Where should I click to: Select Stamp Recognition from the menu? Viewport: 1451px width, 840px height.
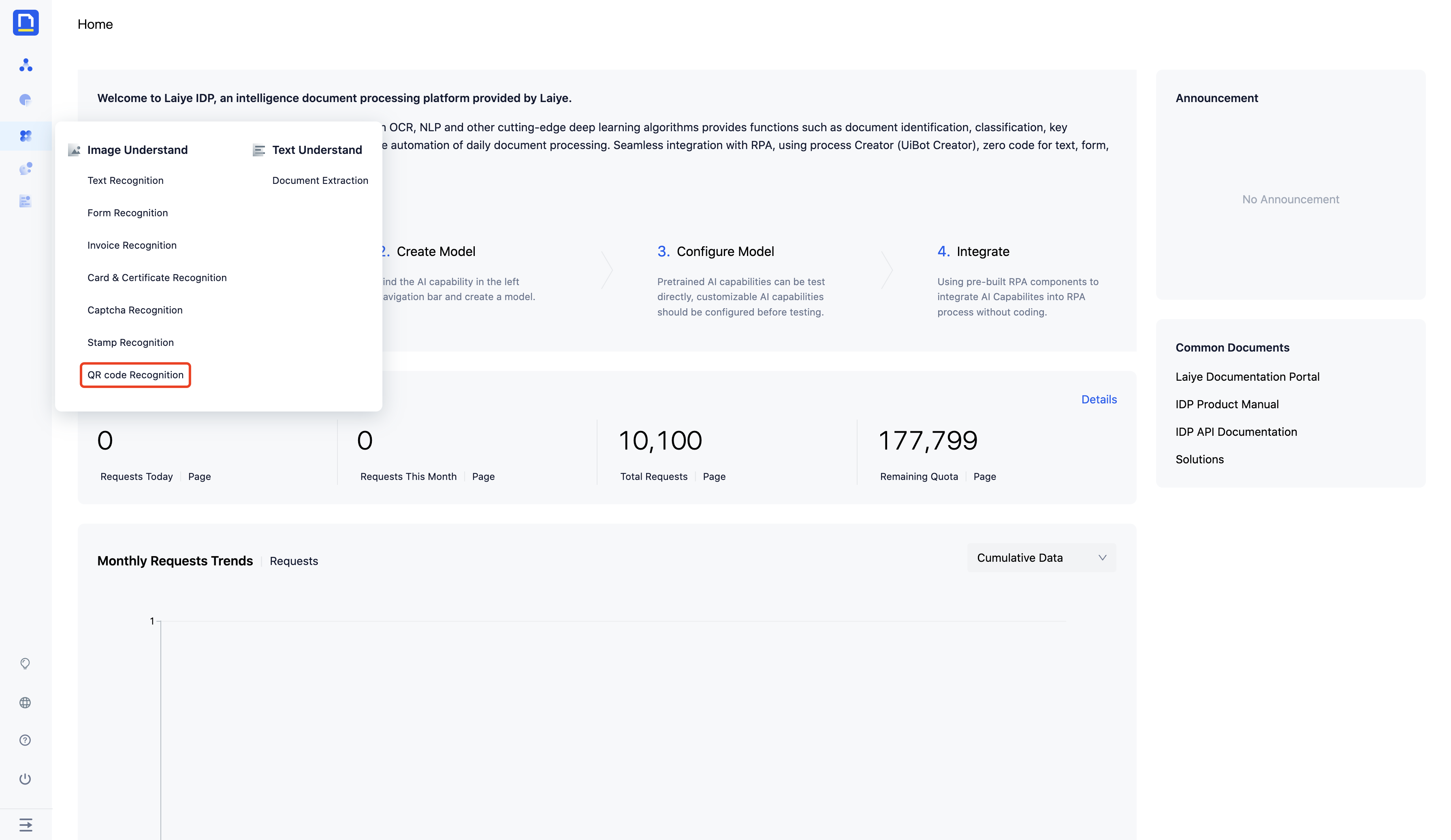(131, 343)
